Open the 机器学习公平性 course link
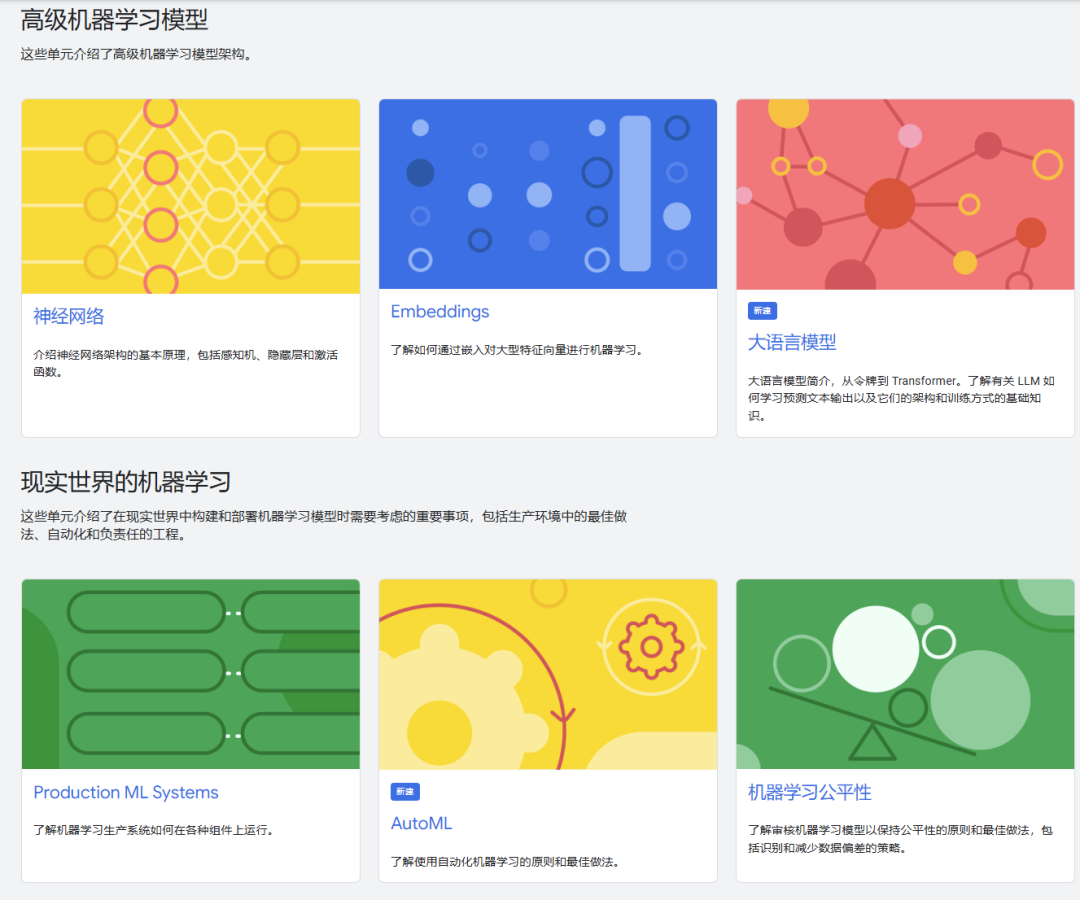Image resolution: width=1080 pixels, height=900 pixels. pos(810,793)
